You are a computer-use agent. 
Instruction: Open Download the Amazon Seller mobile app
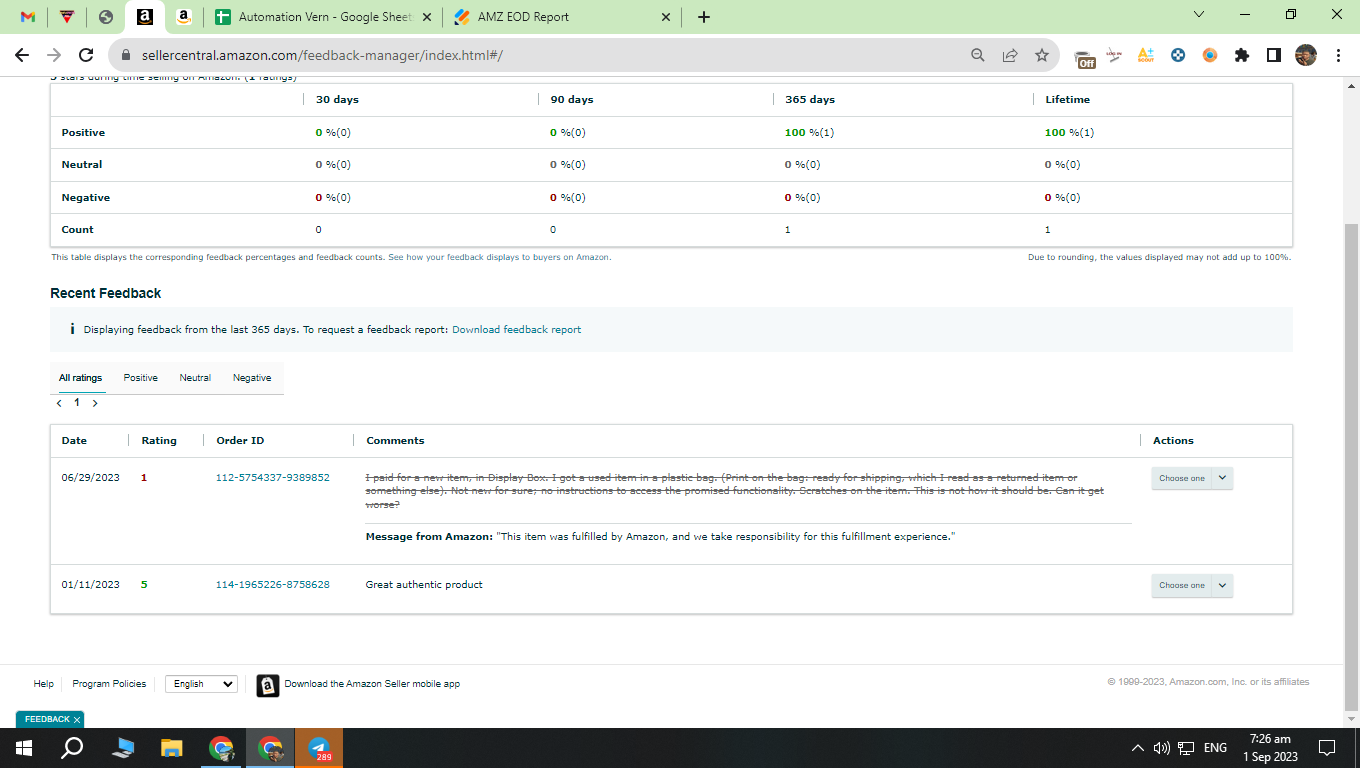coord(372,684)
